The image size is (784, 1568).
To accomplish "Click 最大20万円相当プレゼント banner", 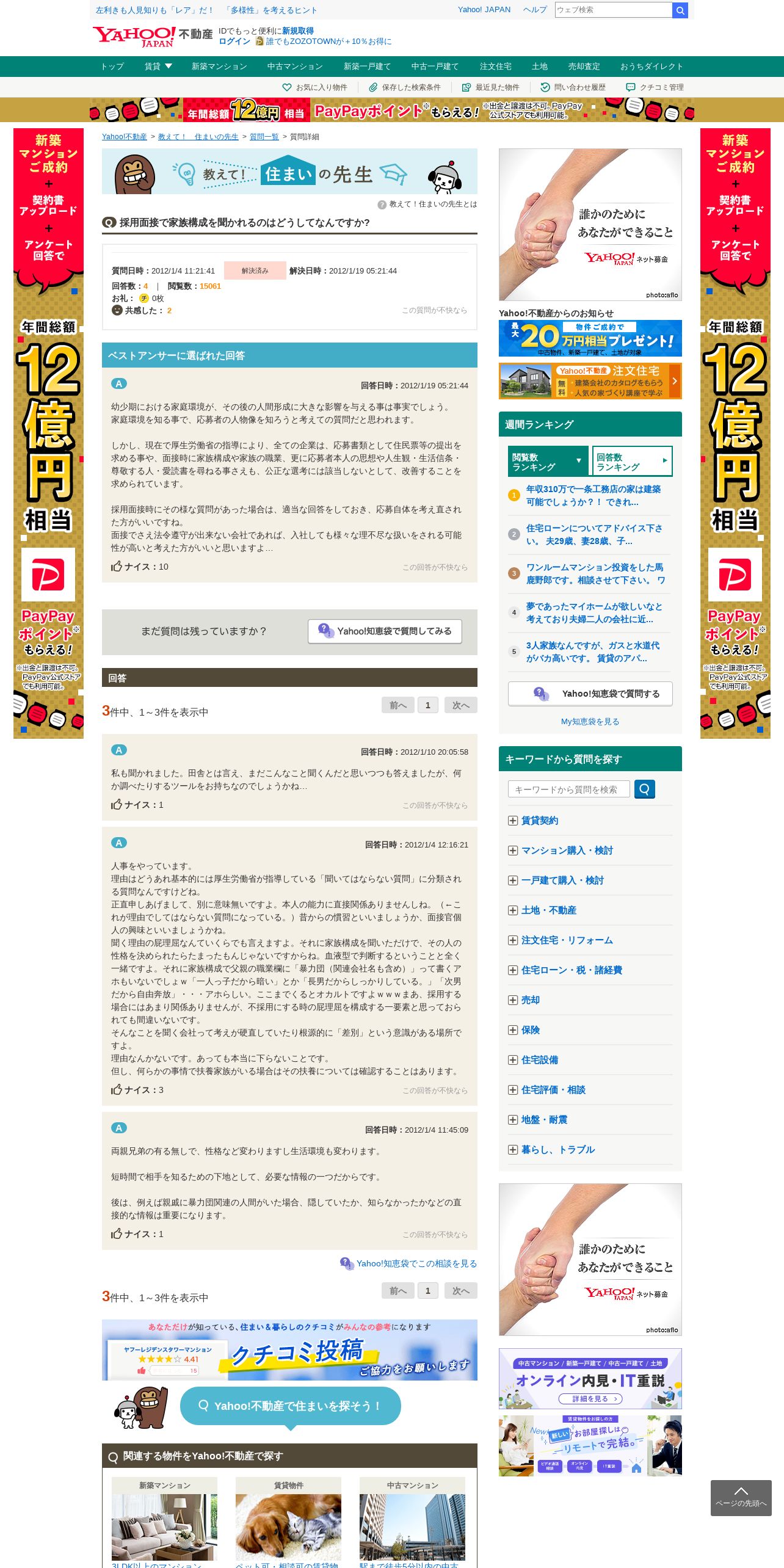I will pyautogui.click(x=590, y=338).
